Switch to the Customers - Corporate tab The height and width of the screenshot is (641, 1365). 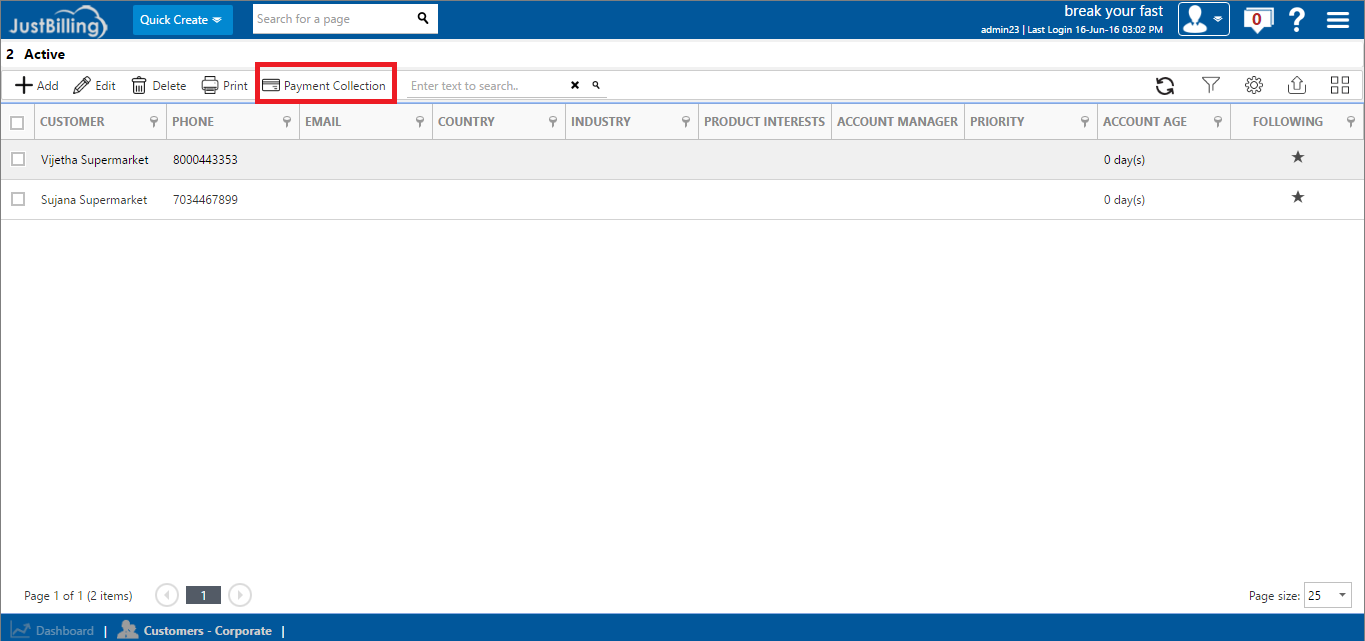(195, 630)
